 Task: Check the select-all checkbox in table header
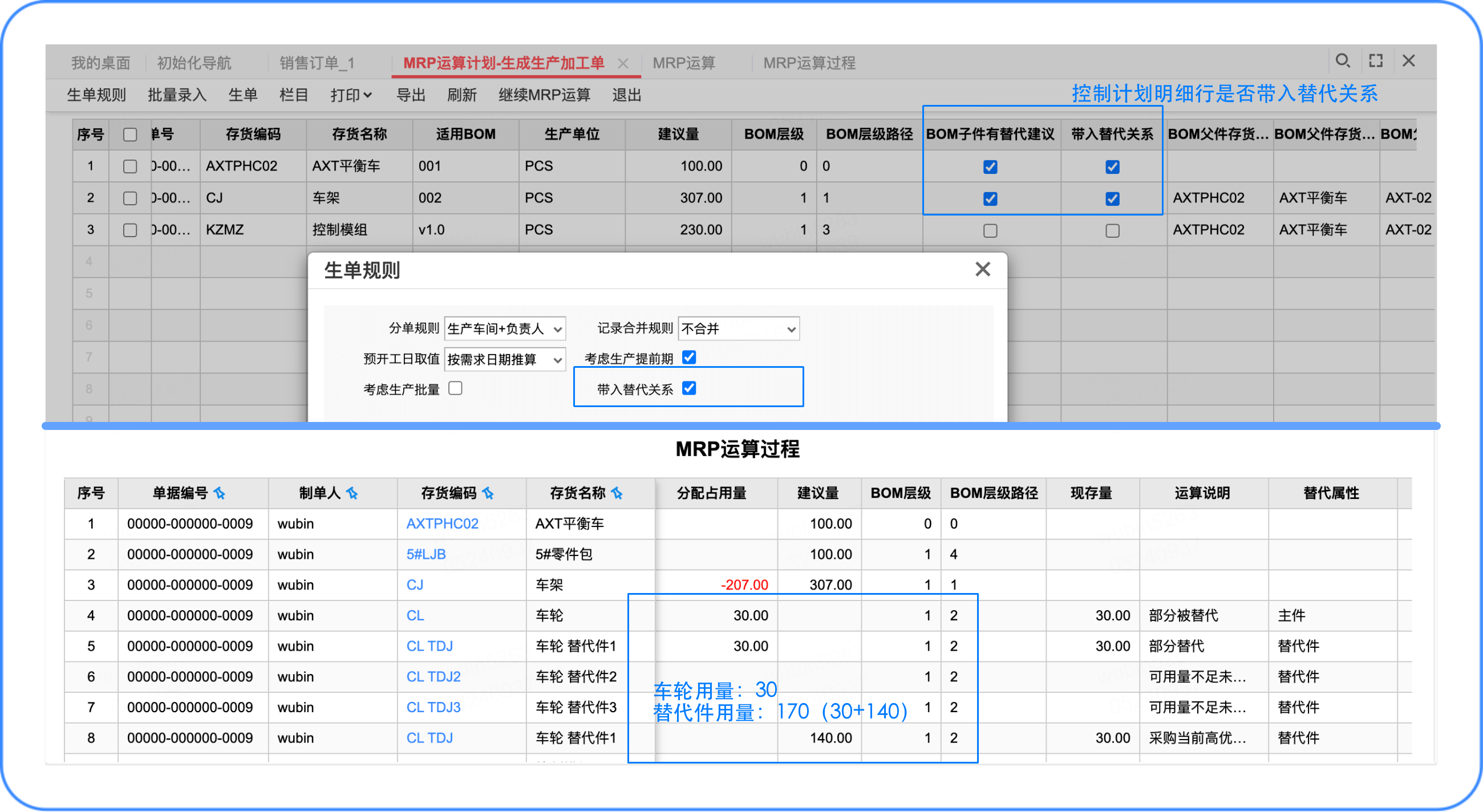[129, 134]
